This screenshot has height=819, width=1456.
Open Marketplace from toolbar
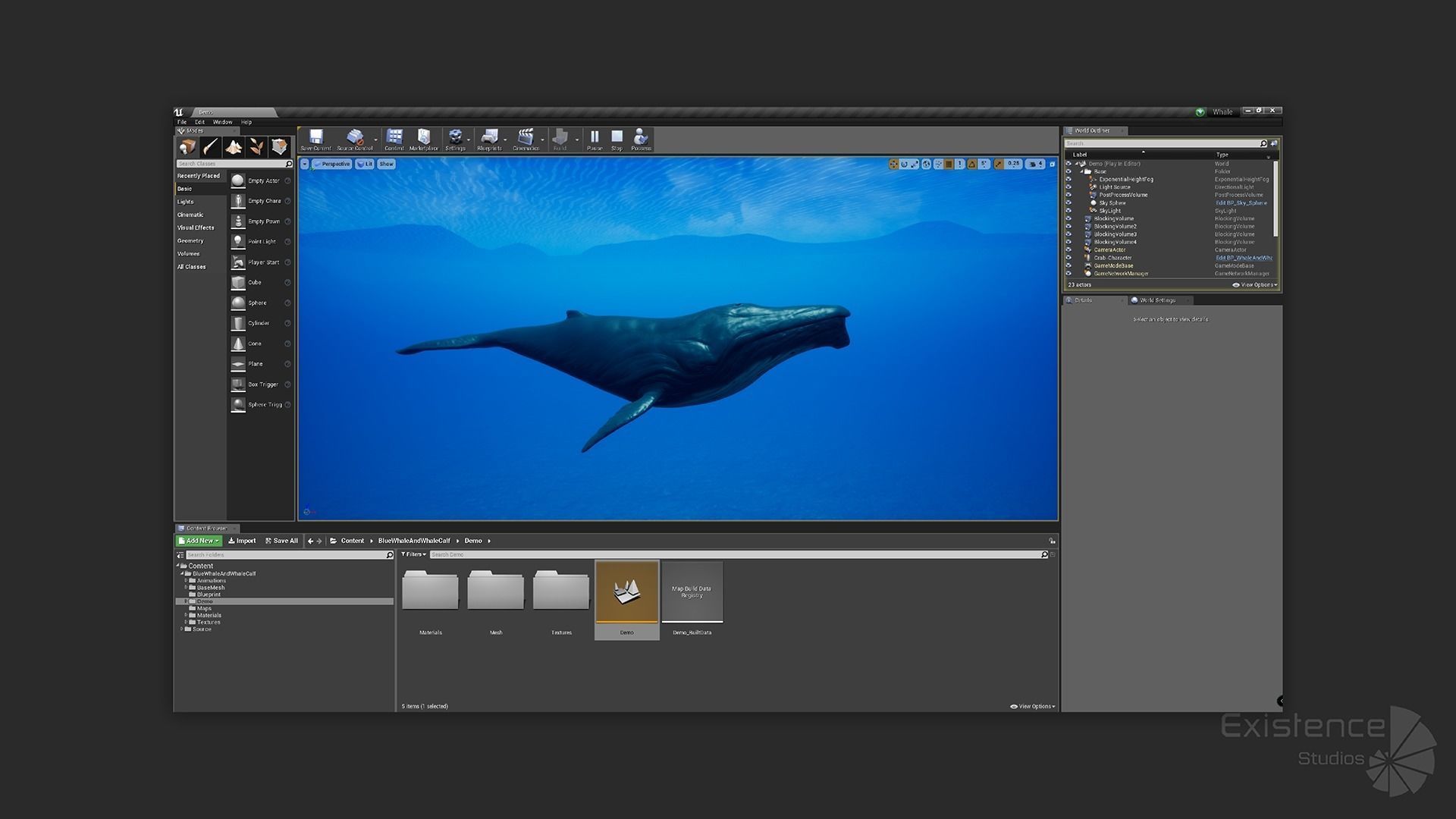coord(423,140)
